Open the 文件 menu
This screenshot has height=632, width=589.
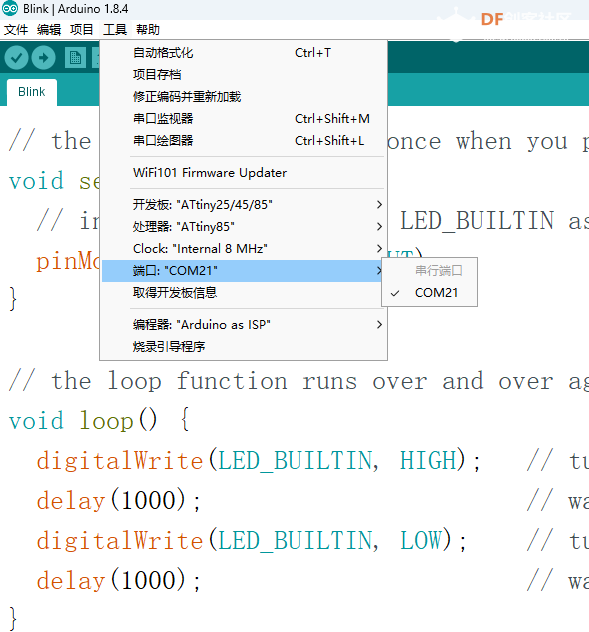pos(16,29)
